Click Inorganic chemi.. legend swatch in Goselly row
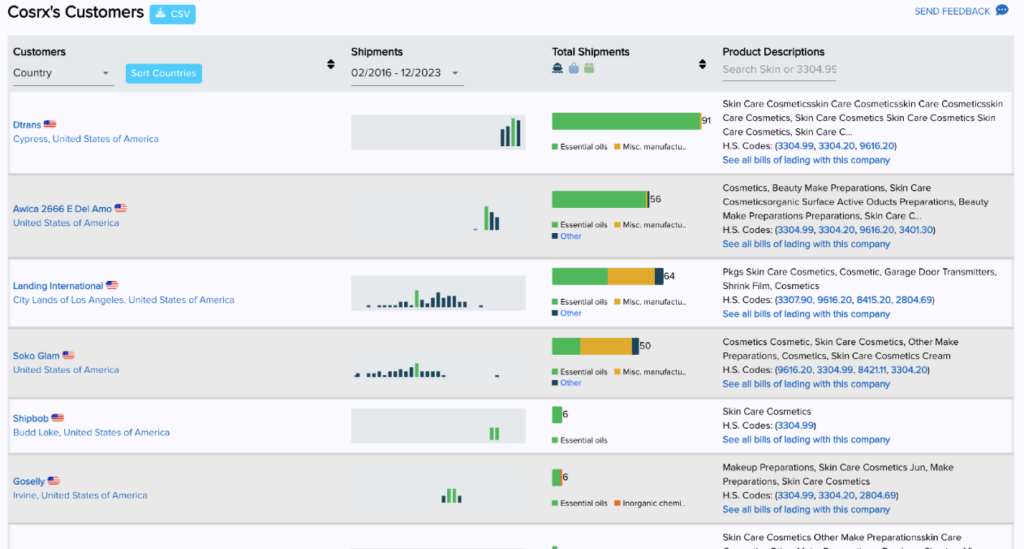 617,503
